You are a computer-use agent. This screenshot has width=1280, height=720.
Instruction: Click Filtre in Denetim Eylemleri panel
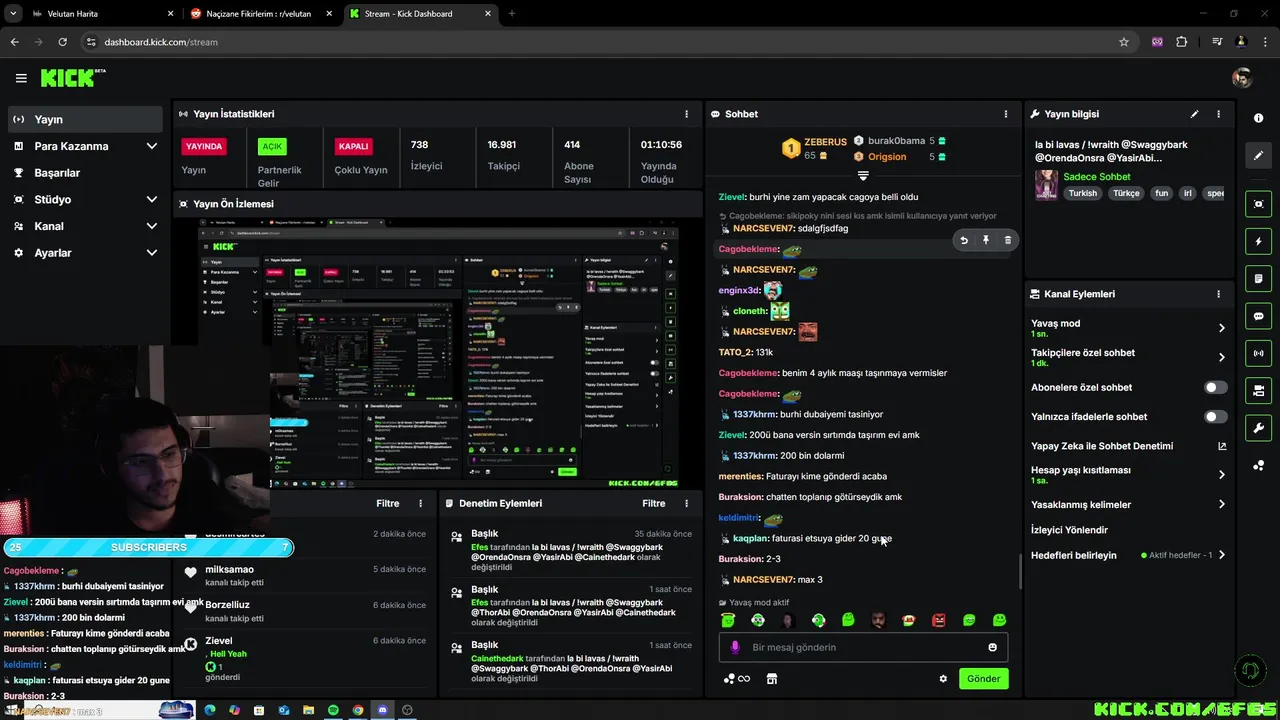[654, 503]
